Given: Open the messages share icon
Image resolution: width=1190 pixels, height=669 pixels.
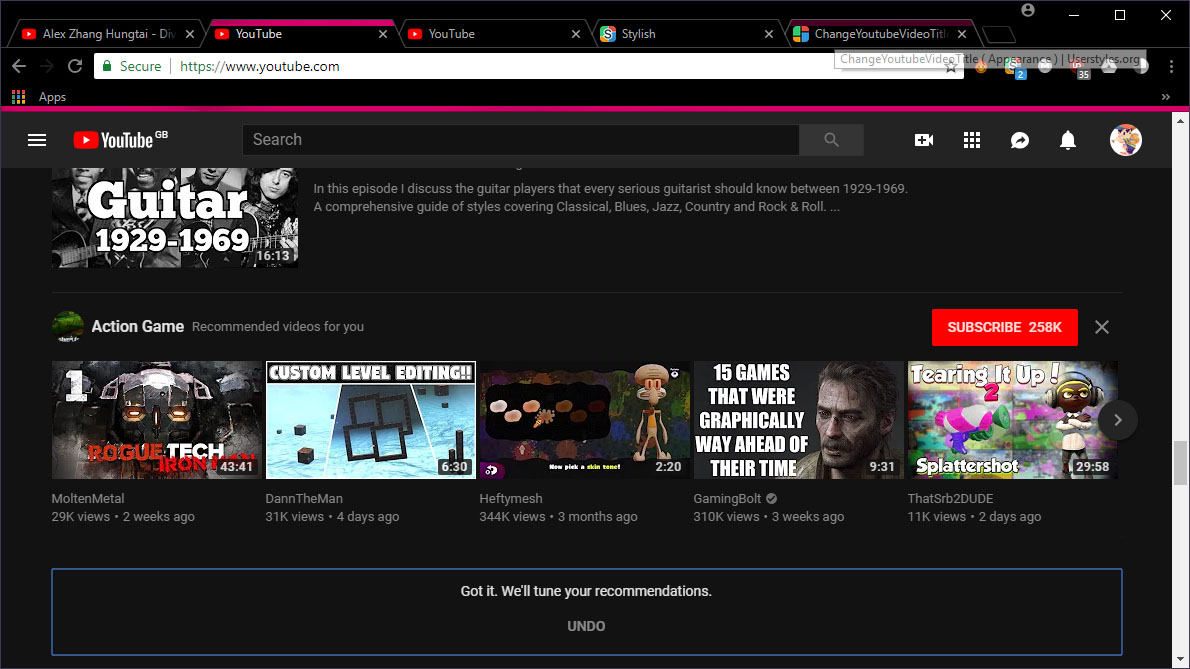Looking at the screenshot, I should click(1020, 140).
